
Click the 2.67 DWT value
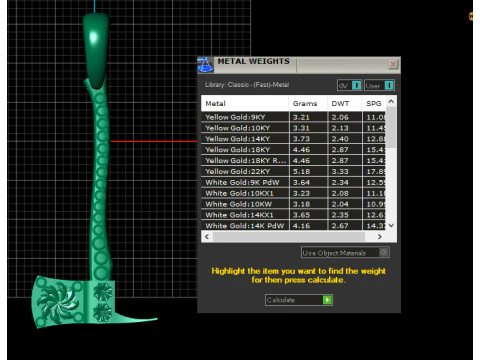tap(340, 226)
